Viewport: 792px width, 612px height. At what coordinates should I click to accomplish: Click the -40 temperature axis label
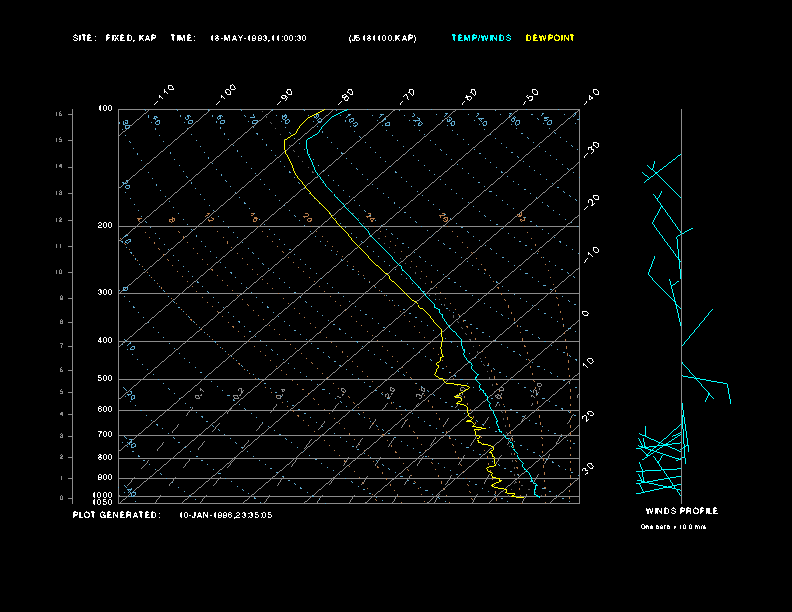click(x=592, y=96)
